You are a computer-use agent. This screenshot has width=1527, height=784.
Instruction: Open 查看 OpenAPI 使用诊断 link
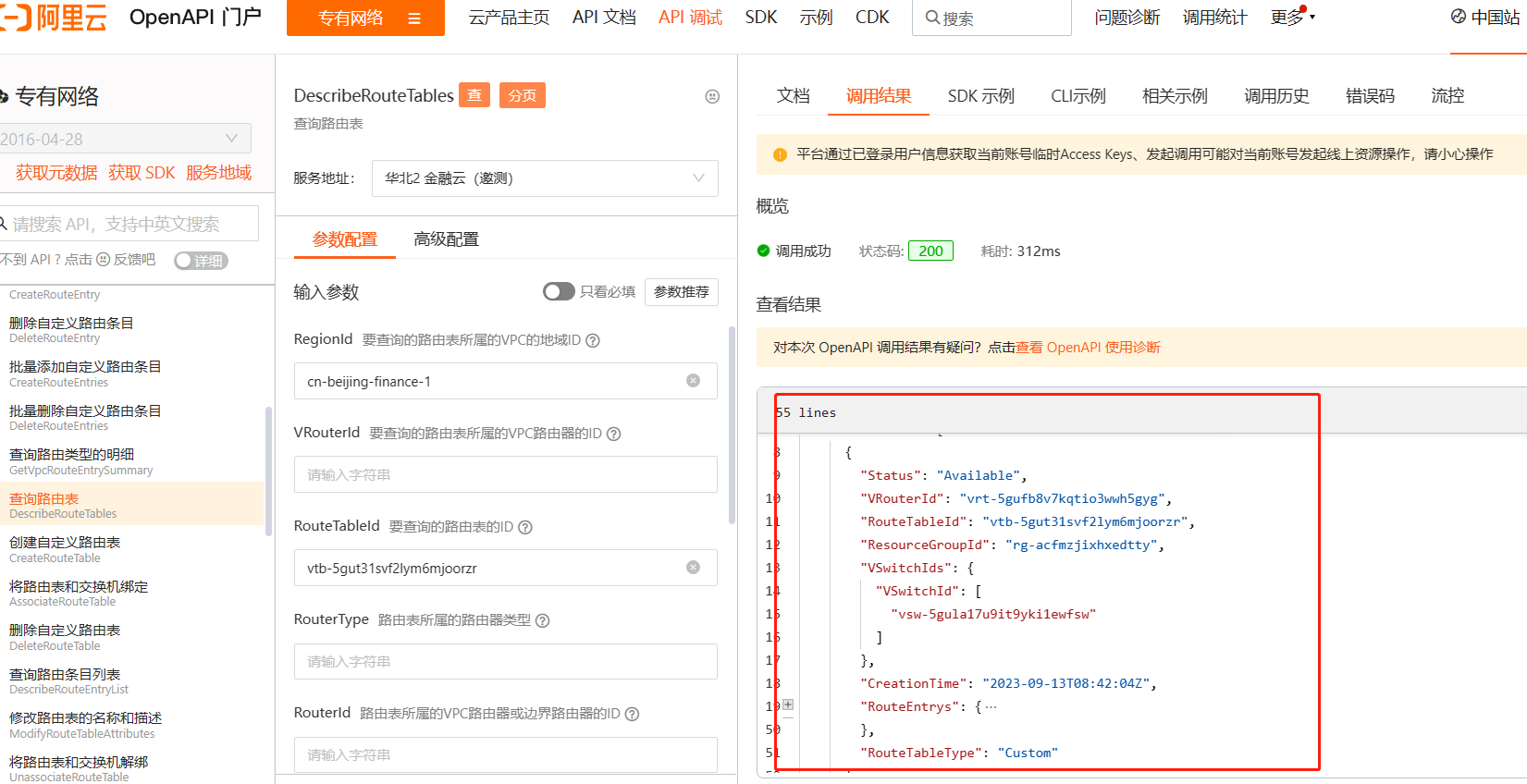click(1088, 348)
